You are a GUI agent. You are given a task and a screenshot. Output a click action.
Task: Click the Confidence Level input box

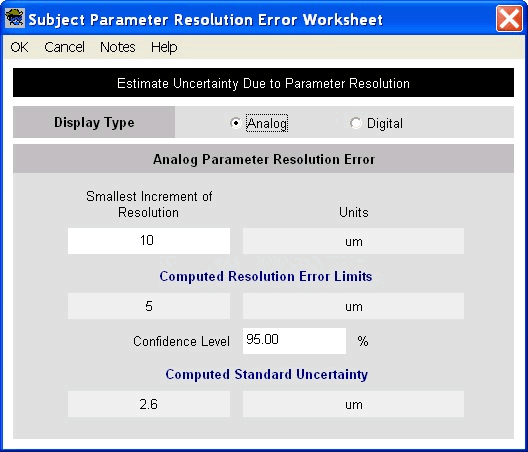tap(294, 341)
